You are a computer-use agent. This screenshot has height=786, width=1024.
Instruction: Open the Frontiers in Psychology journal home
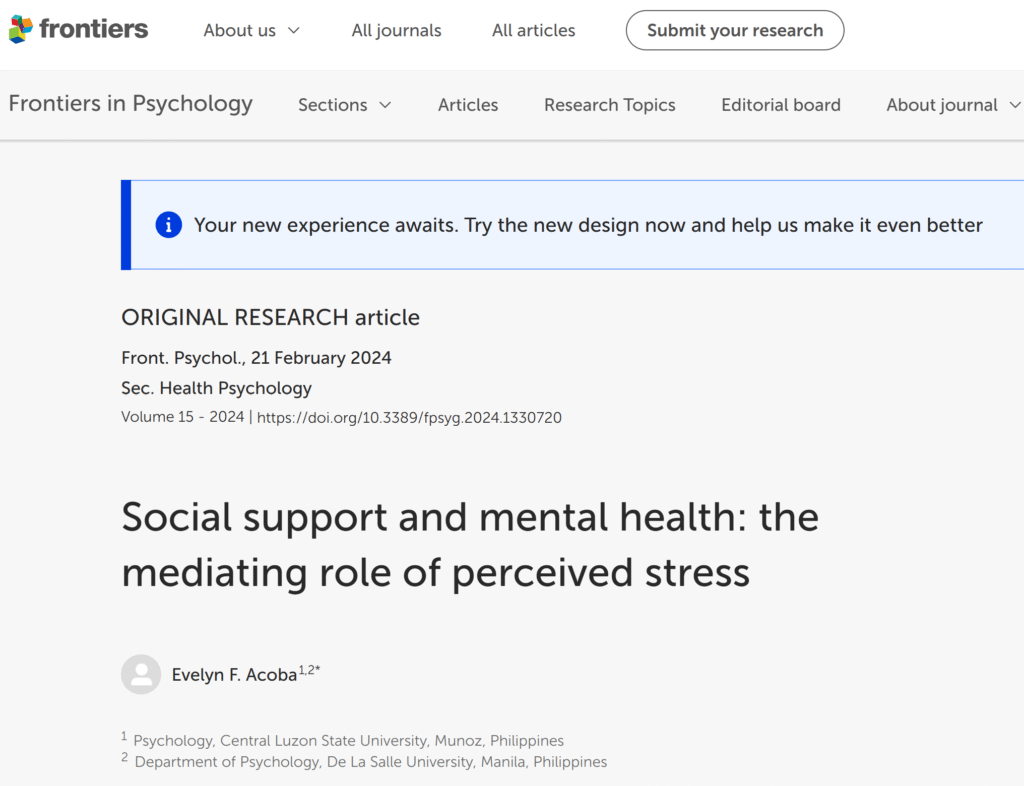click(x=131, y=104)
